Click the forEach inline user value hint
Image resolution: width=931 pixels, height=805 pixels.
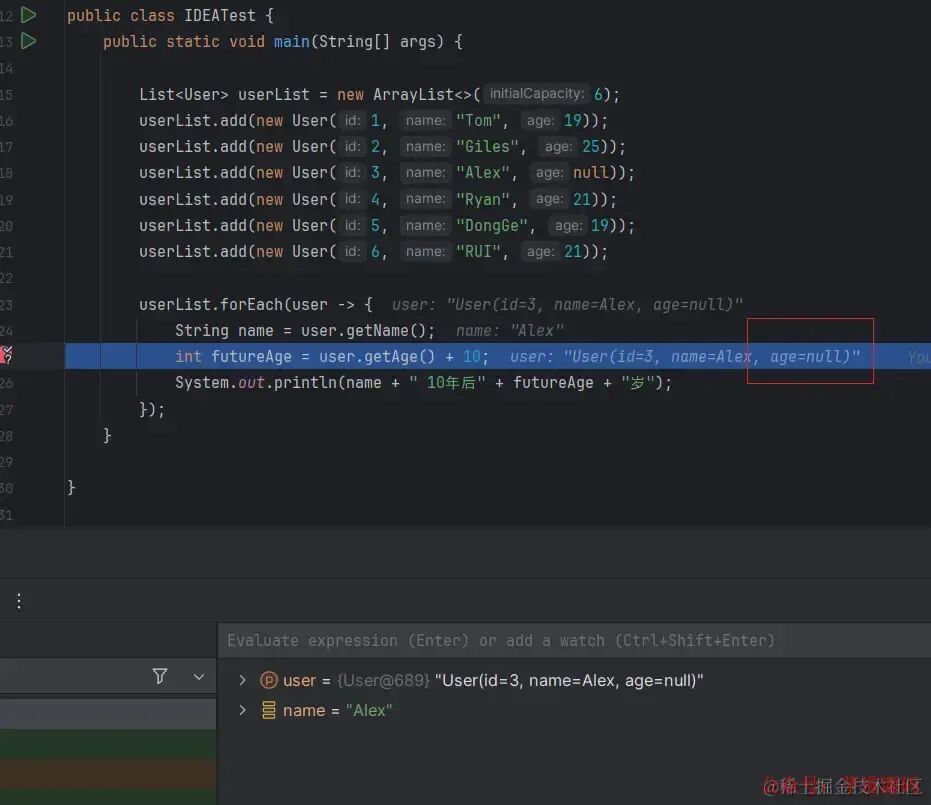pos(567,305)
